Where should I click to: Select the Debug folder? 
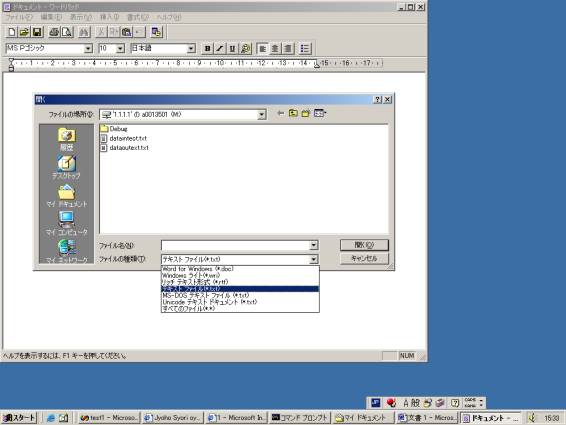click(x=114, y=129)
